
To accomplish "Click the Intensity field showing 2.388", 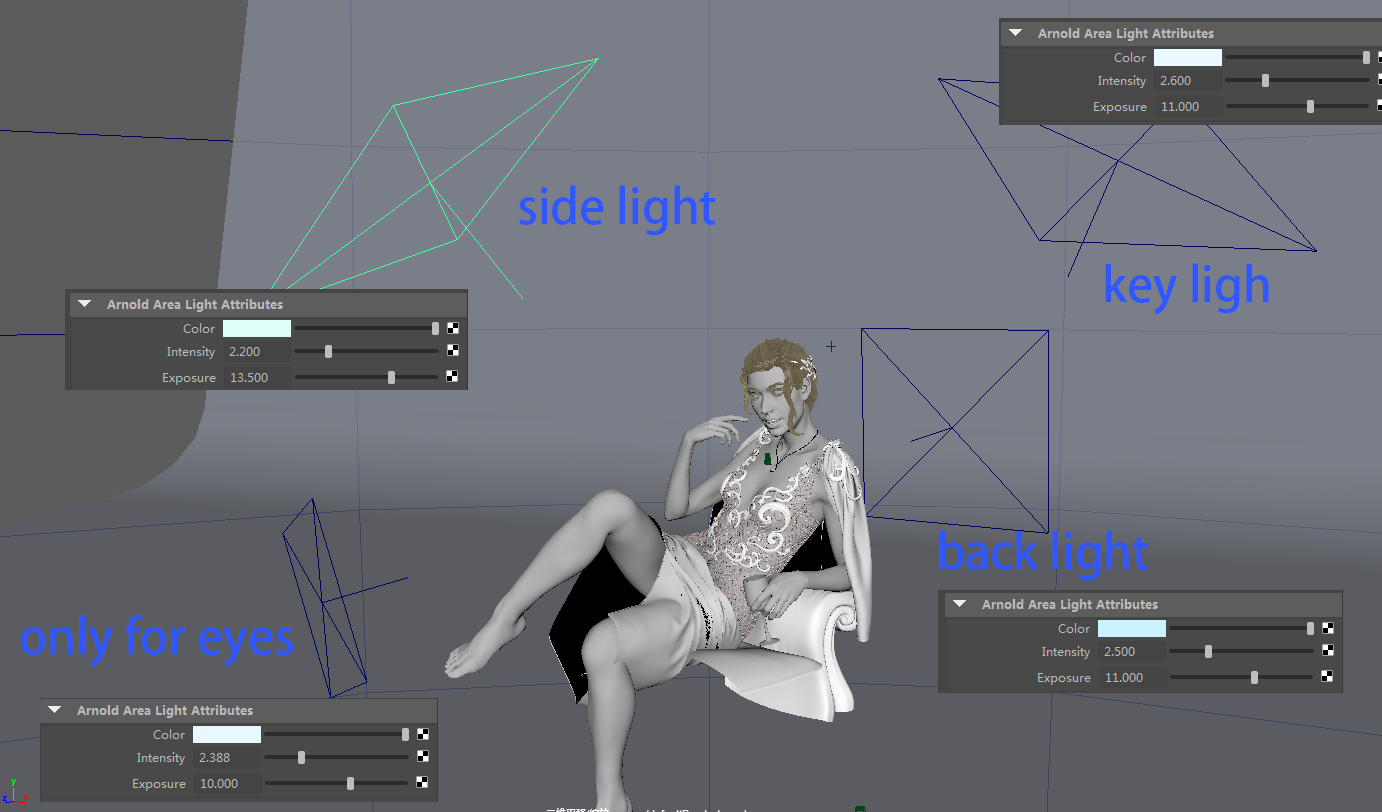I will [227, 757].
